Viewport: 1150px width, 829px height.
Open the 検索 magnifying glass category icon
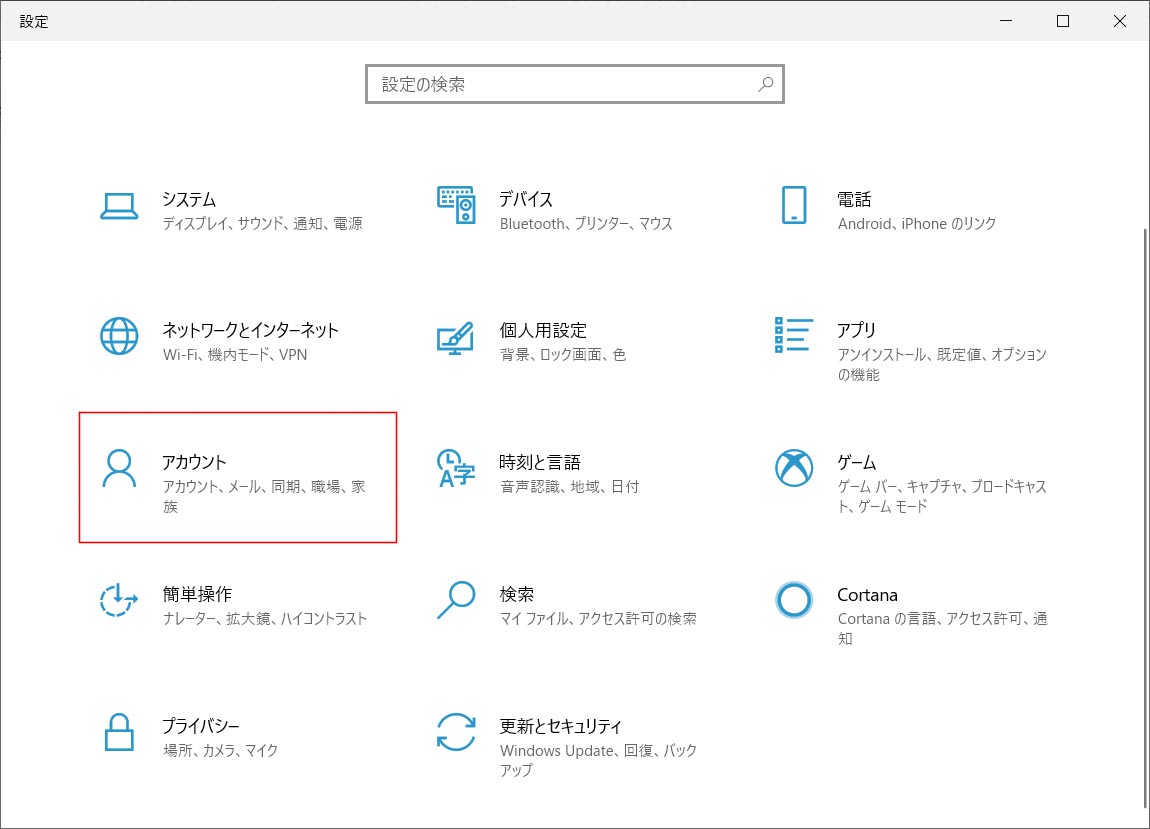tap(456, 600)
